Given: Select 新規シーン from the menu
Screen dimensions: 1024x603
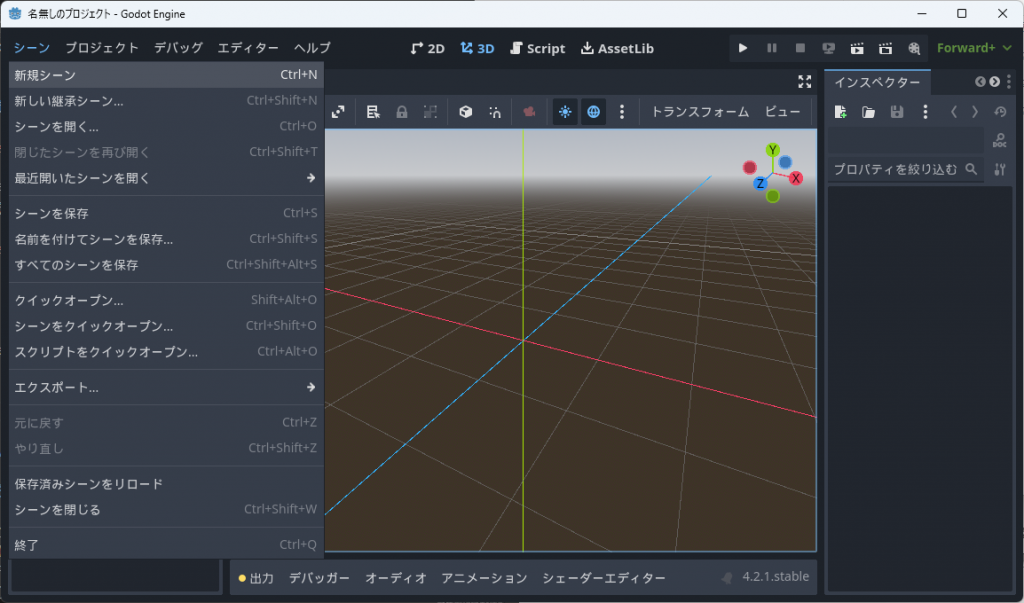Looking at the screenshot, I should (166, 75).
